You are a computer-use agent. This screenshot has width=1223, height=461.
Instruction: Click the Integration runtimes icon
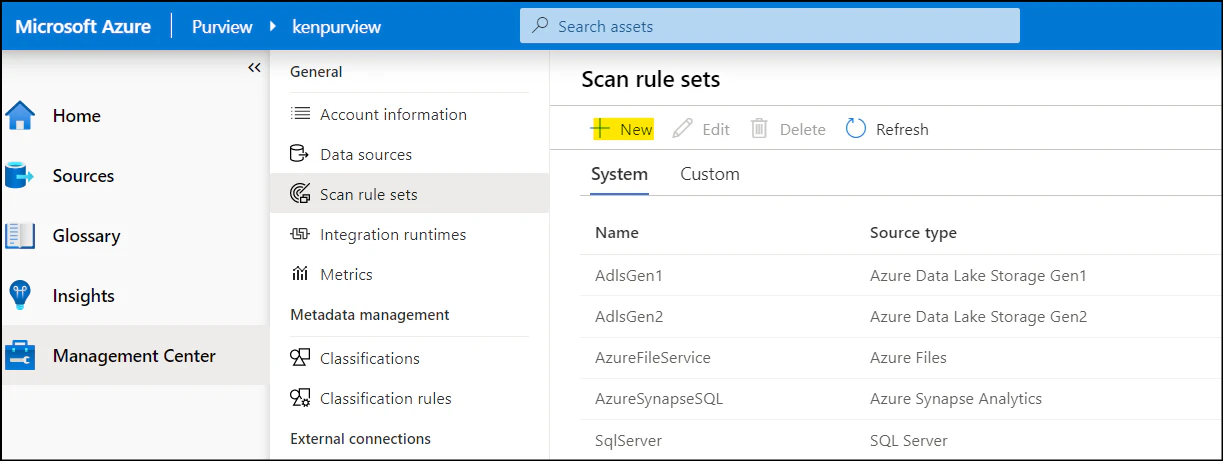pyautogui.click(x=300, y=234)
